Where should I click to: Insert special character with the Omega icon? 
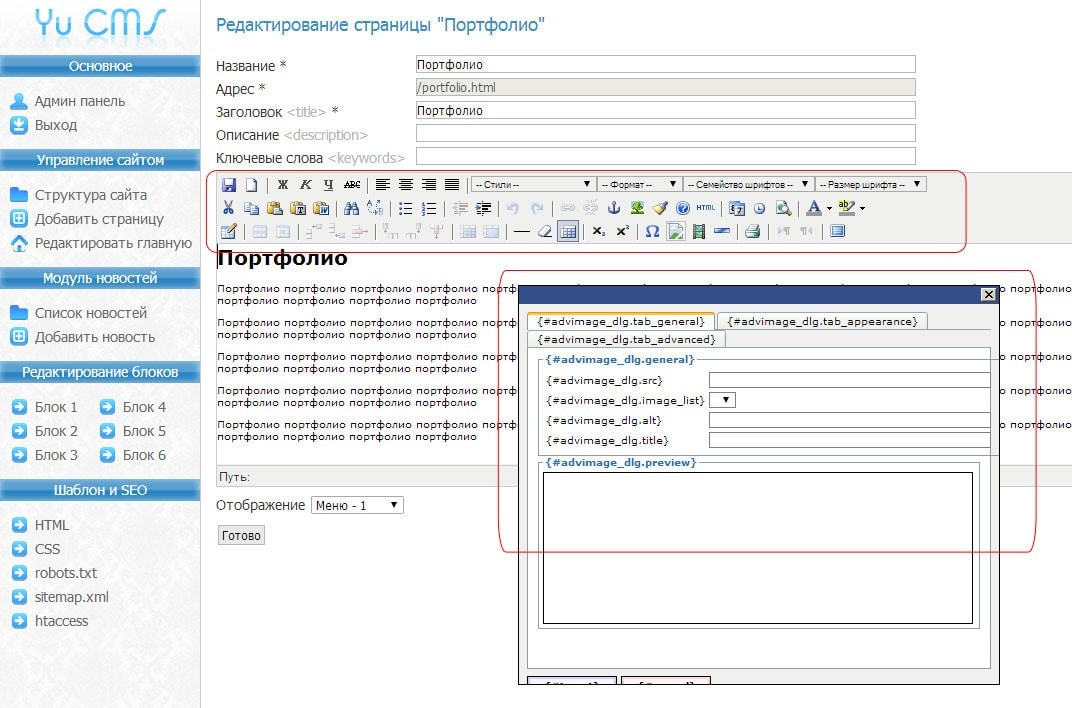click(x=652, y=232)
